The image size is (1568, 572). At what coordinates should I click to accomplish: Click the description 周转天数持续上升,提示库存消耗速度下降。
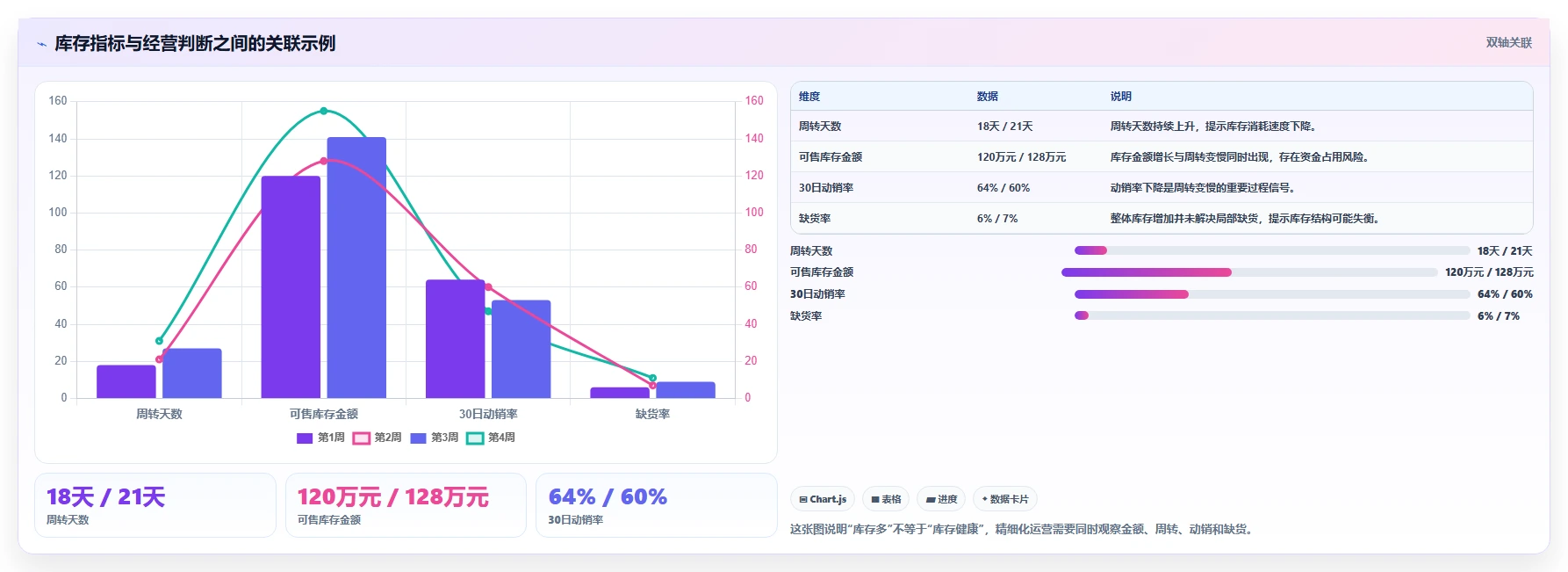click(1214, 127)
